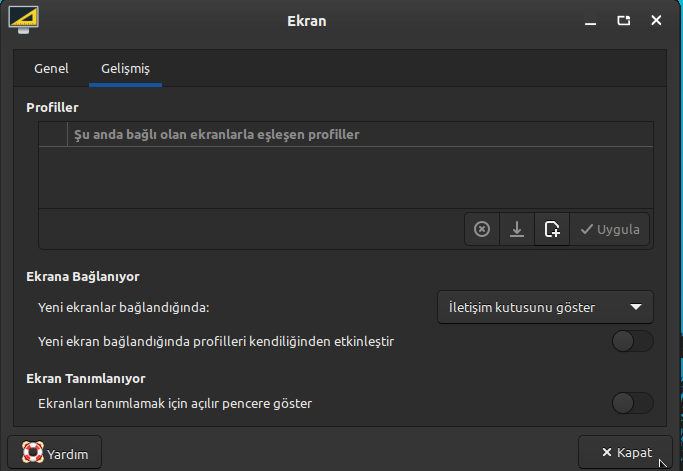The width and height of the screenshot is (683, 471).
Task: Click the delete profile (circled X) icon
Action: point(482,229)
